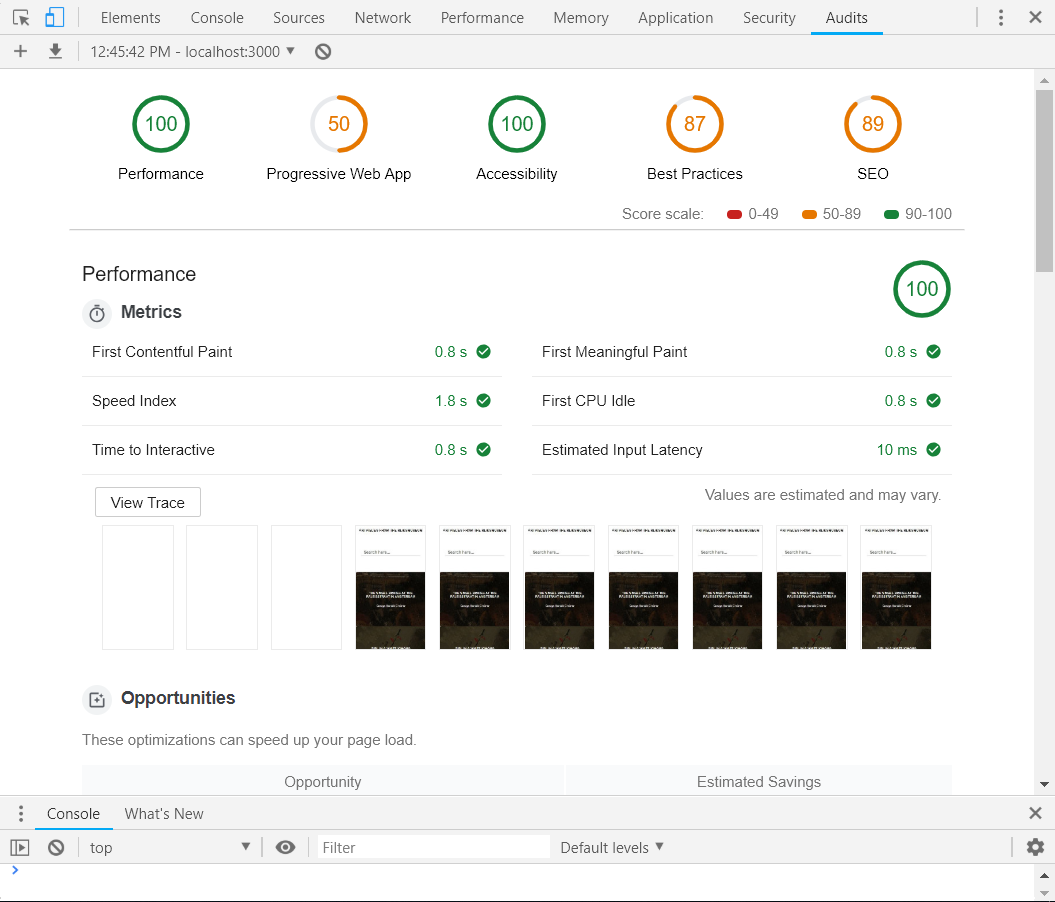Click the Best Practices 87 gauge
The image size is (1055, 902).
pyautogui.click(x=694, y=124)
